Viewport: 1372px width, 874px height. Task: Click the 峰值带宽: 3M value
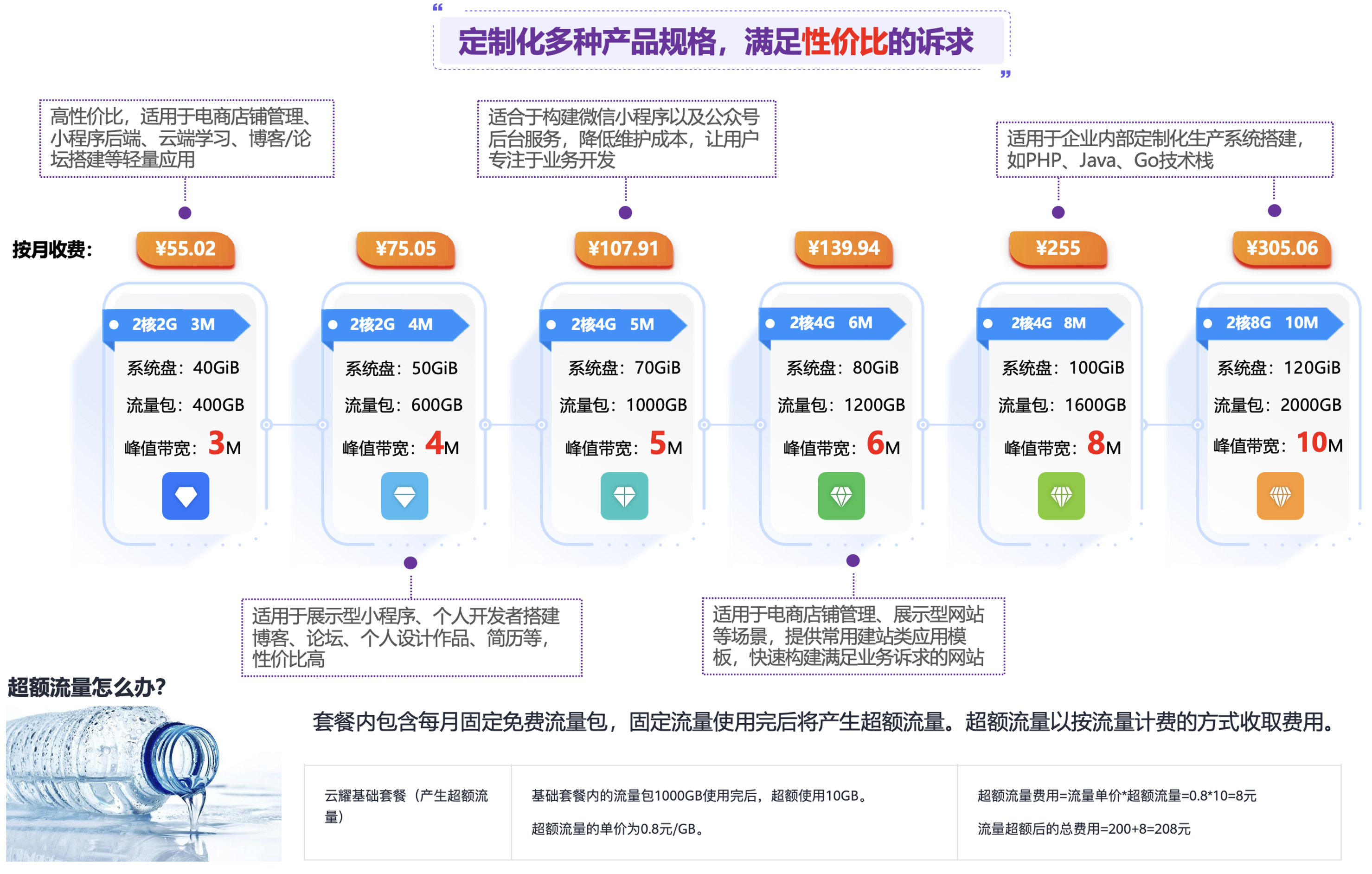(x=183, y=444)
